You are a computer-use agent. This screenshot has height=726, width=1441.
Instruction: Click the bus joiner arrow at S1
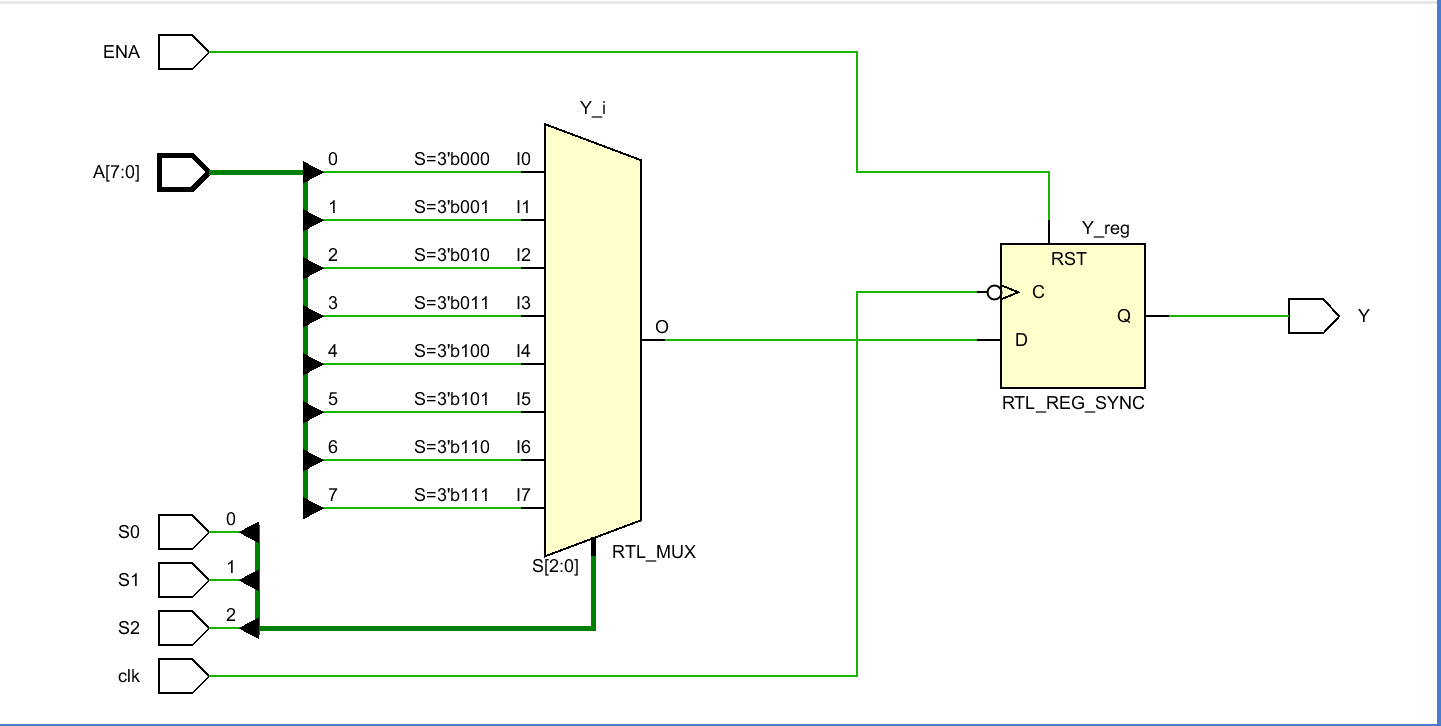click(250, 580)
